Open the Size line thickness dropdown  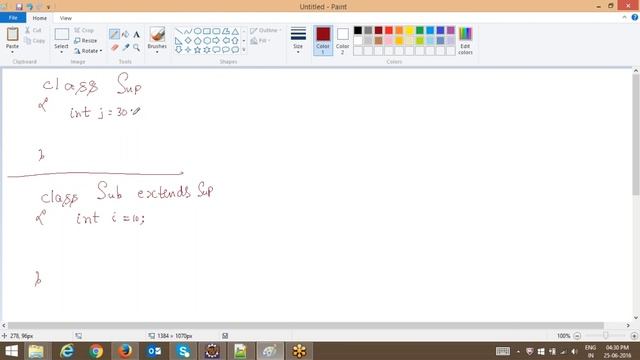point(298,40)
